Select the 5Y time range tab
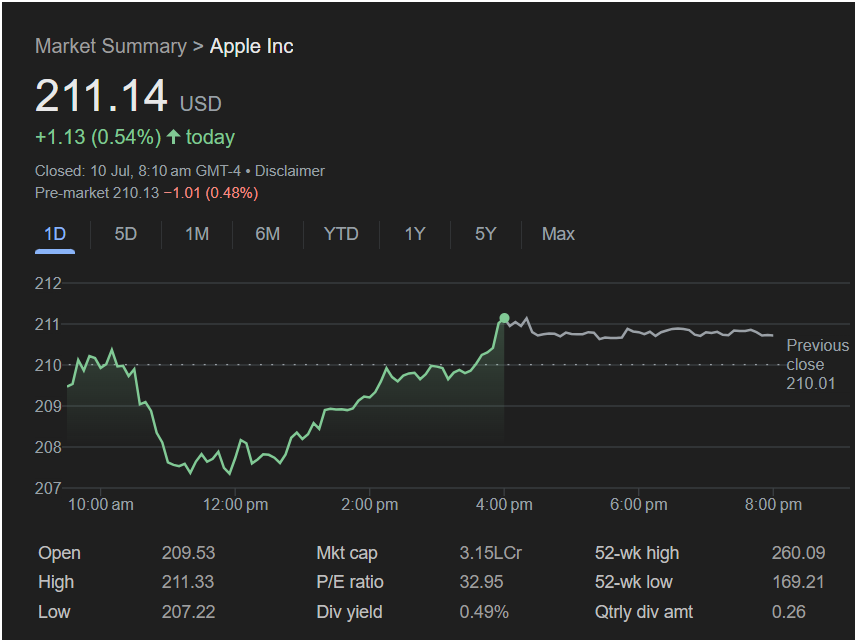The width and height of the screenshot is (857, 642). [x=485, y=234]
